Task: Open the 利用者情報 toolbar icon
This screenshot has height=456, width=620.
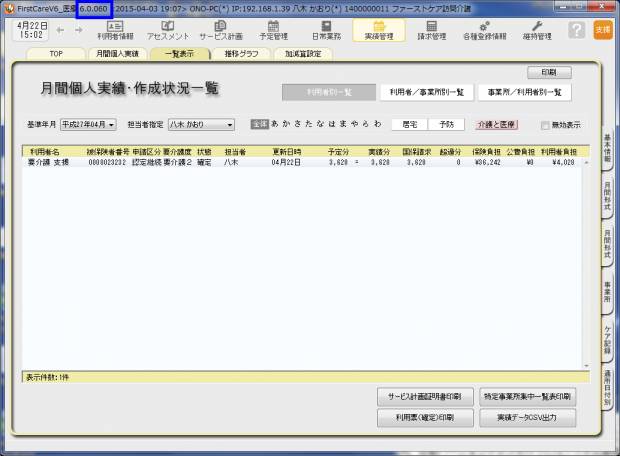Action: tap(115, 30)
